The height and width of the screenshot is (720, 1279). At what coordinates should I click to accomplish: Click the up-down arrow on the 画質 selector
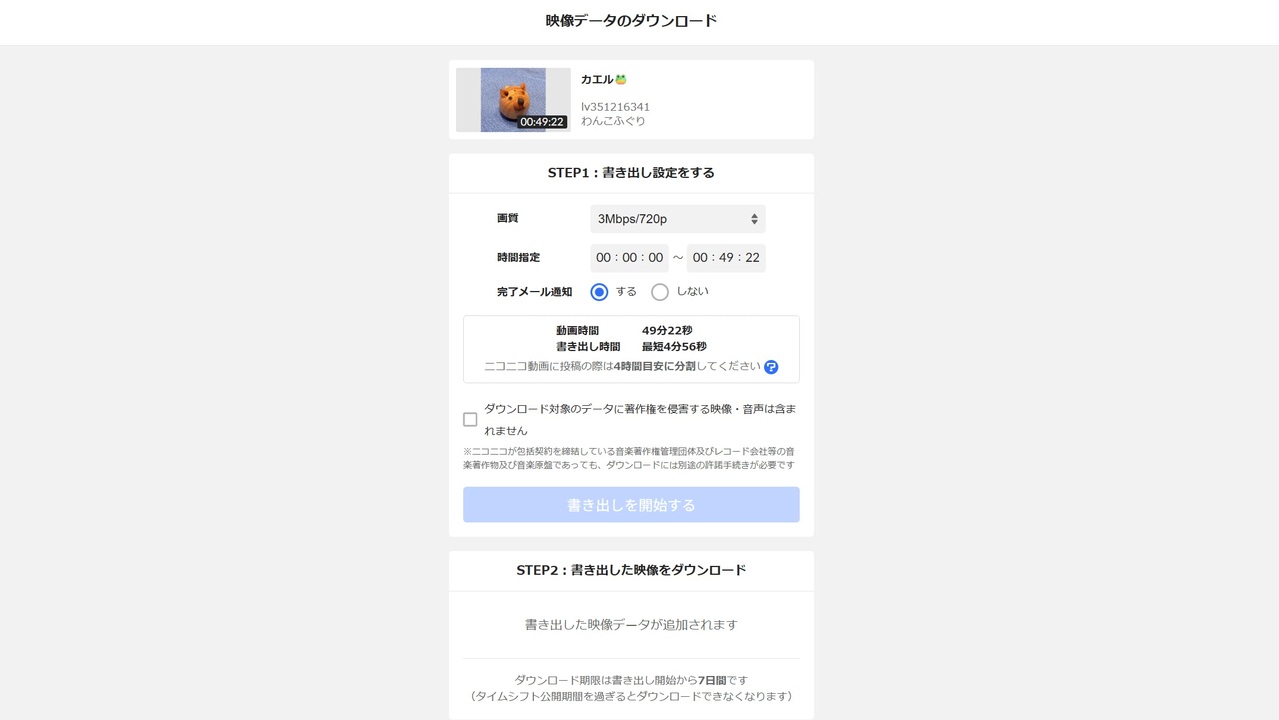coord(754,219)
